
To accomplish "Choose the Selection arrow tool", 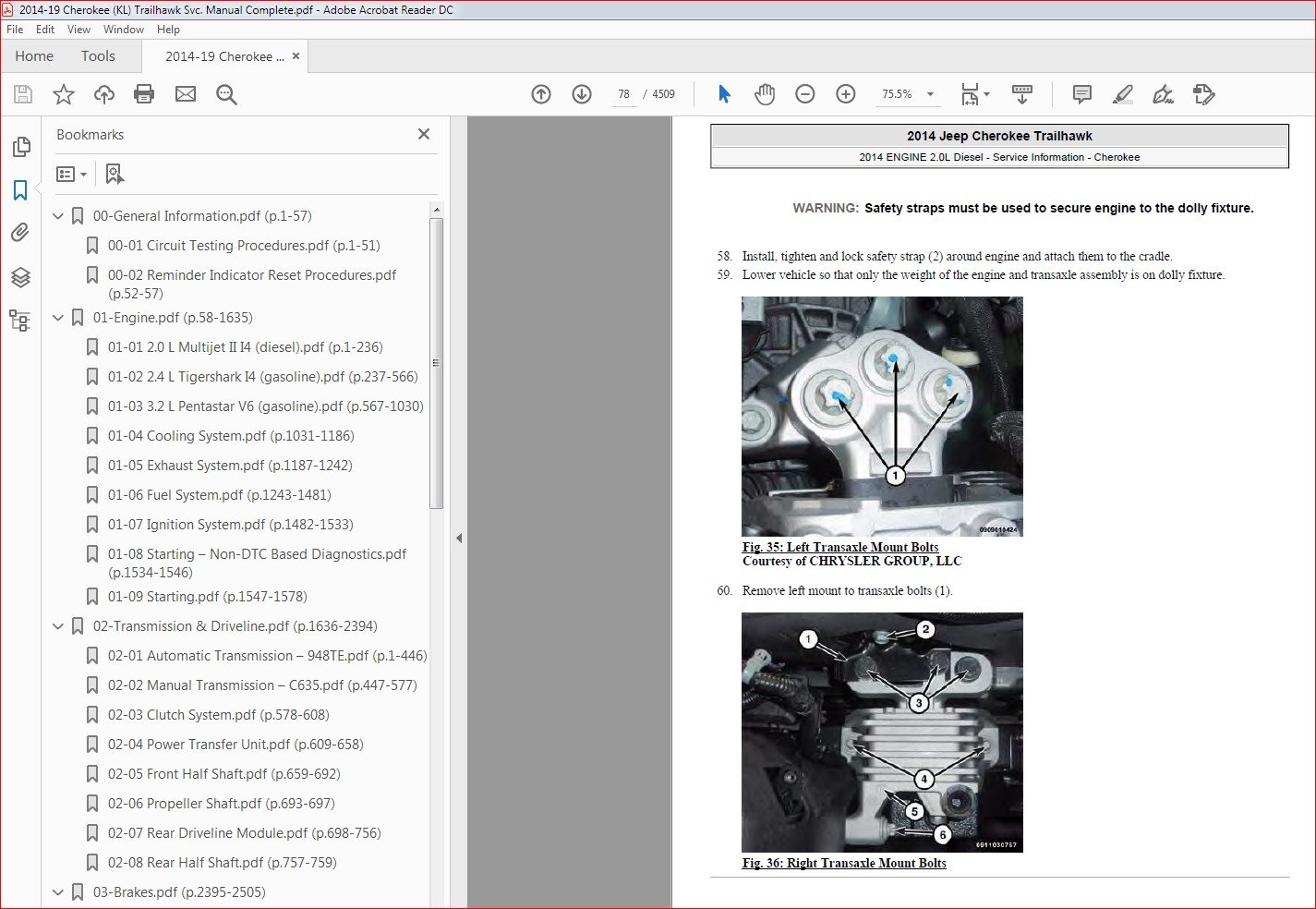I will point(724,94).
